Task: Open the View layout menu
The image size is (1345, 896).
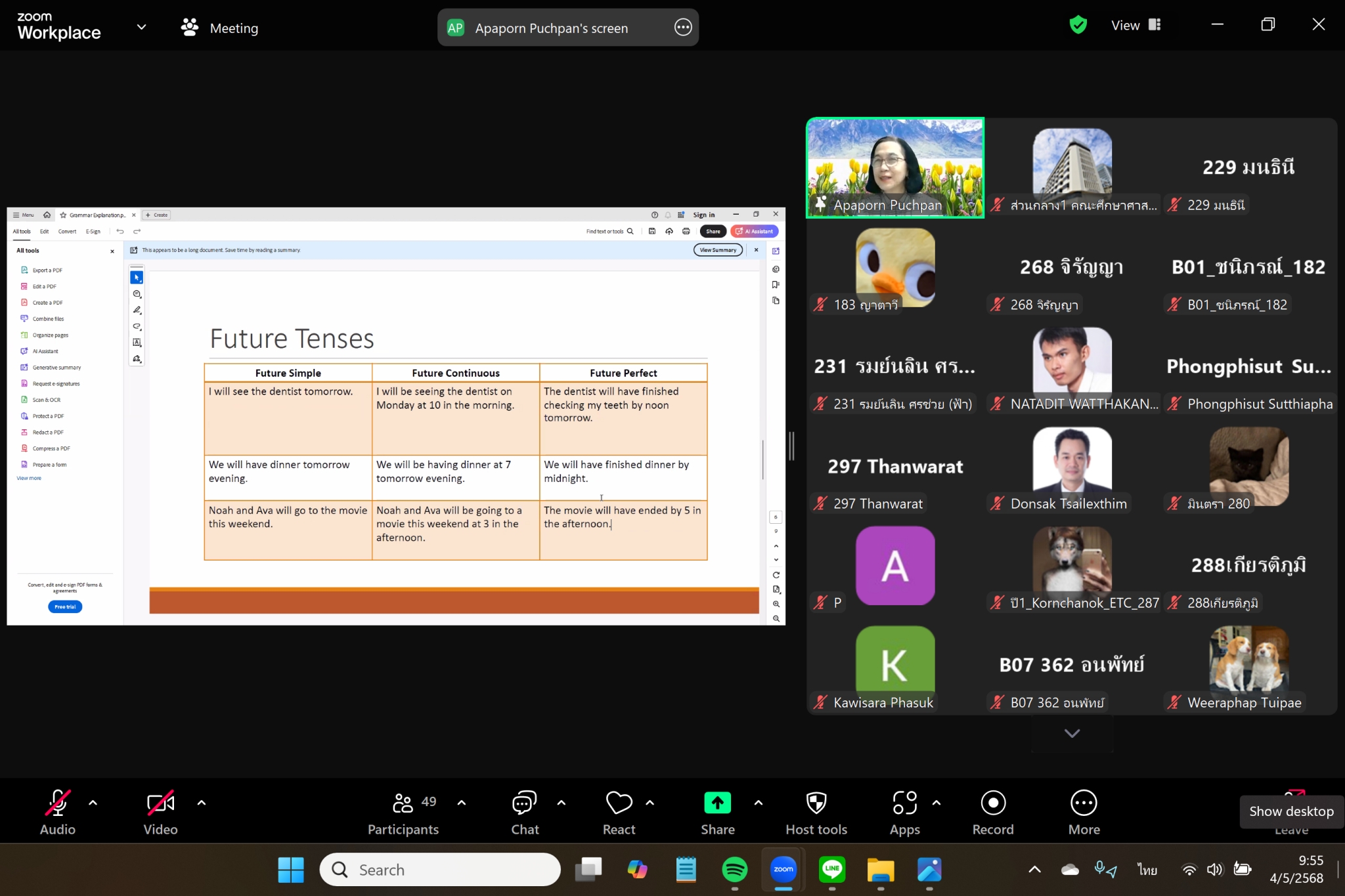Action: tap(1136, 25)
